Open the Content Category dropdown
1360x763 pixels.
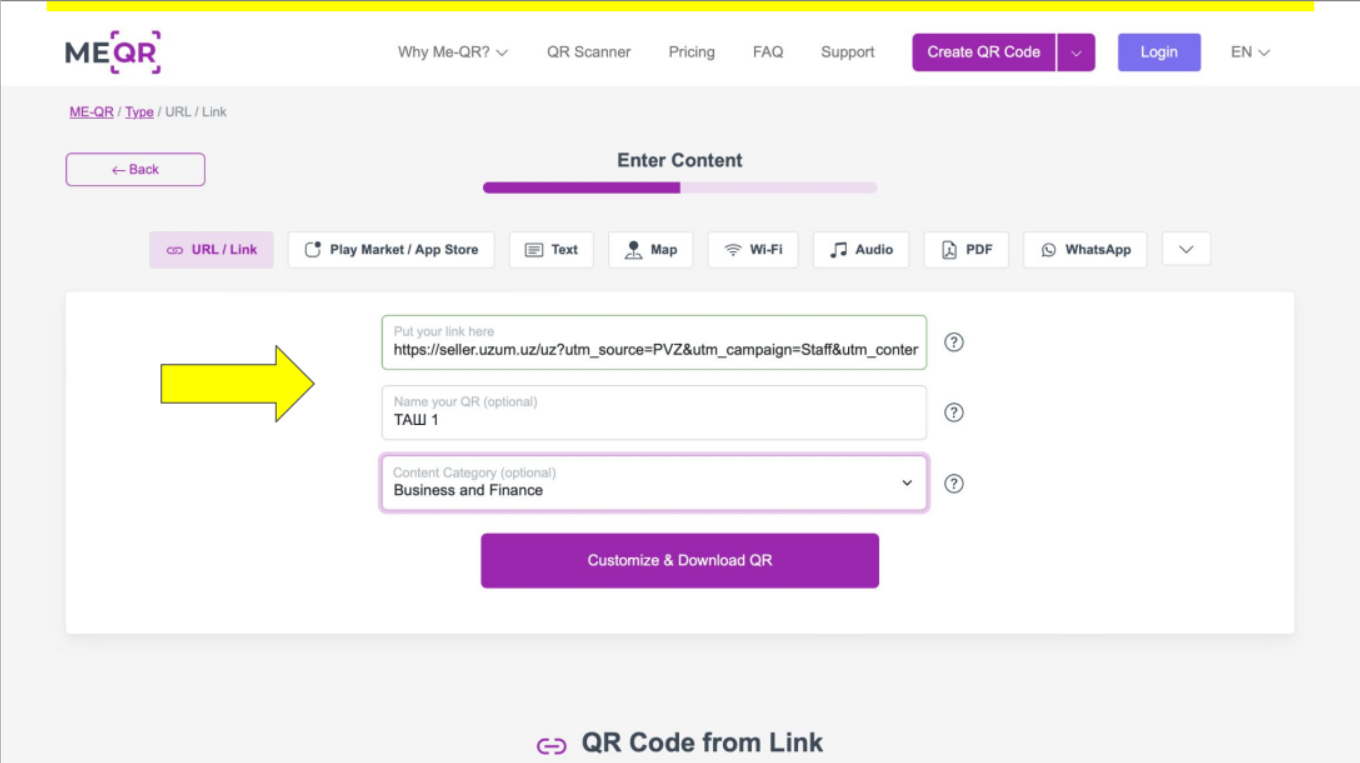point(654,484)
